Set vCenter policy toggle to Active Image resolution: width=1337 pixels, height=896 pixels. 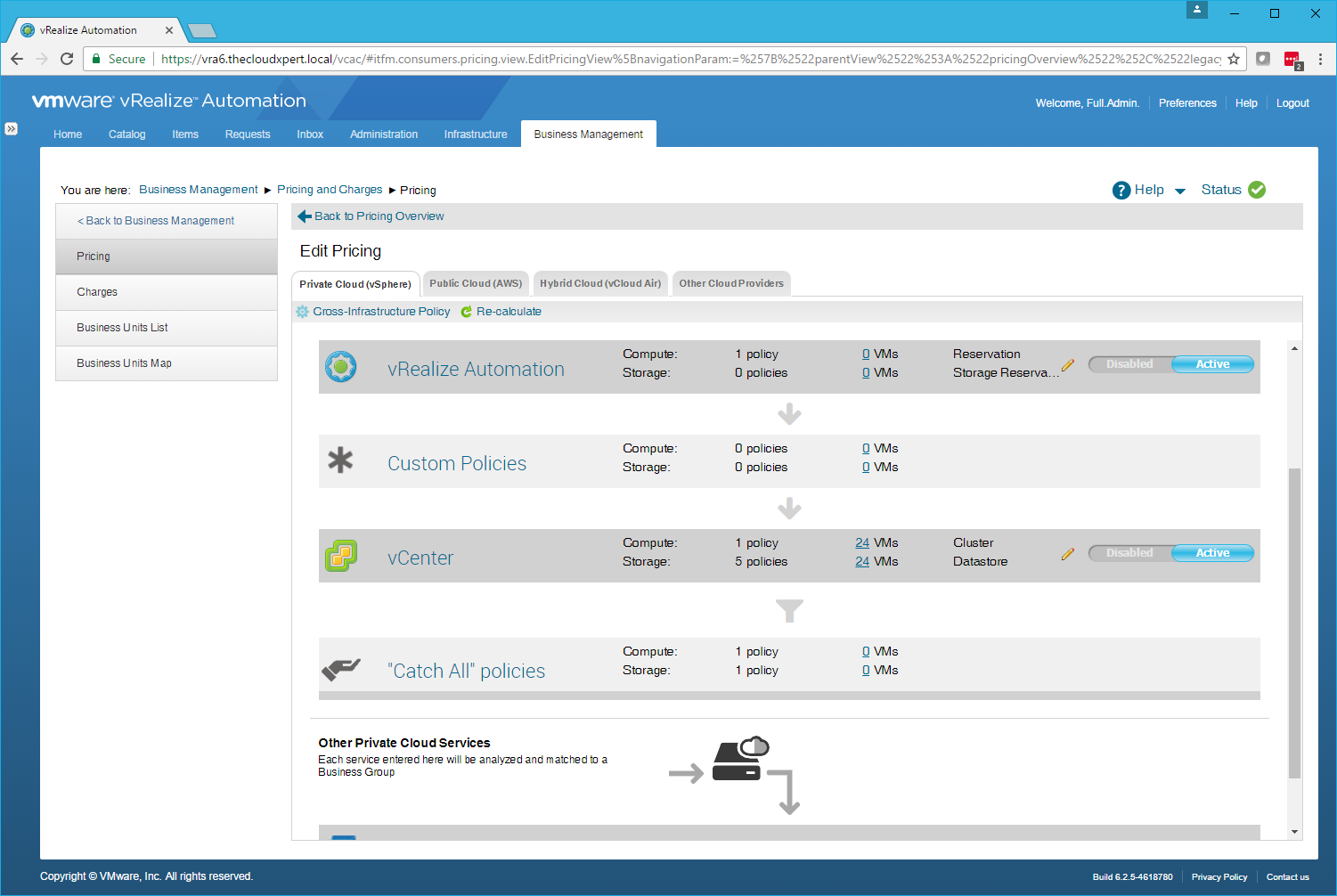tap(1212, 553)
